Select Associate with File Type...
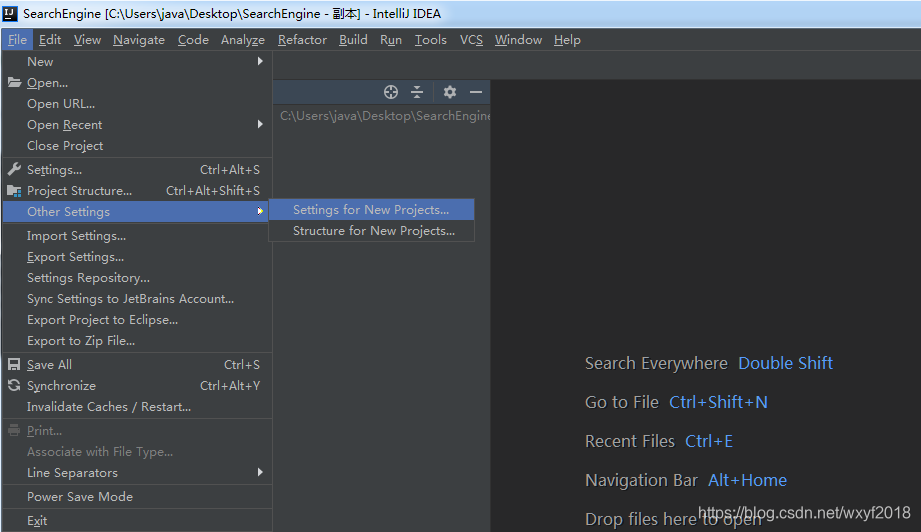The image size is (921, 532). 137,452
